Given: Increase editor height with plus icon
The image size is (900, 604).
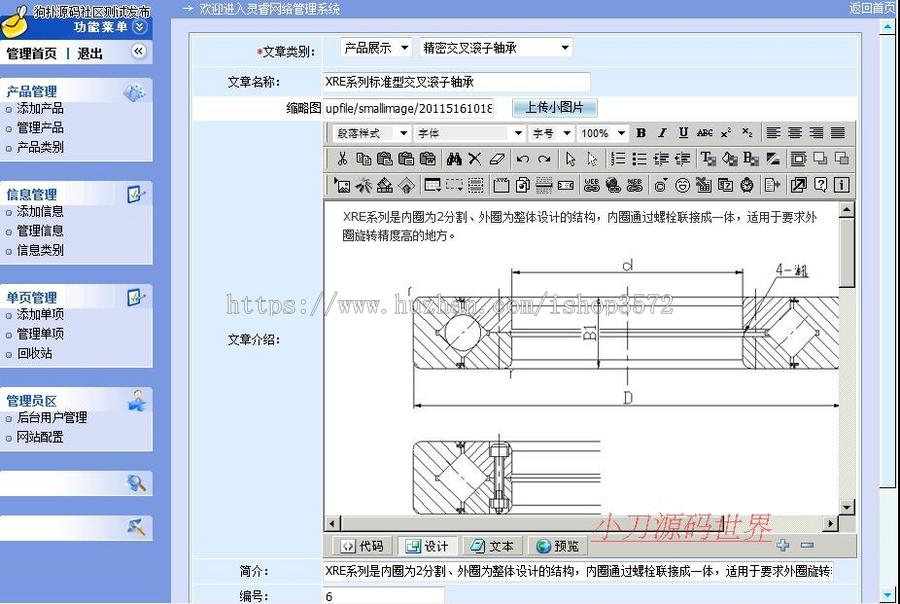Looking at the screenshot, I should (782, 545).
